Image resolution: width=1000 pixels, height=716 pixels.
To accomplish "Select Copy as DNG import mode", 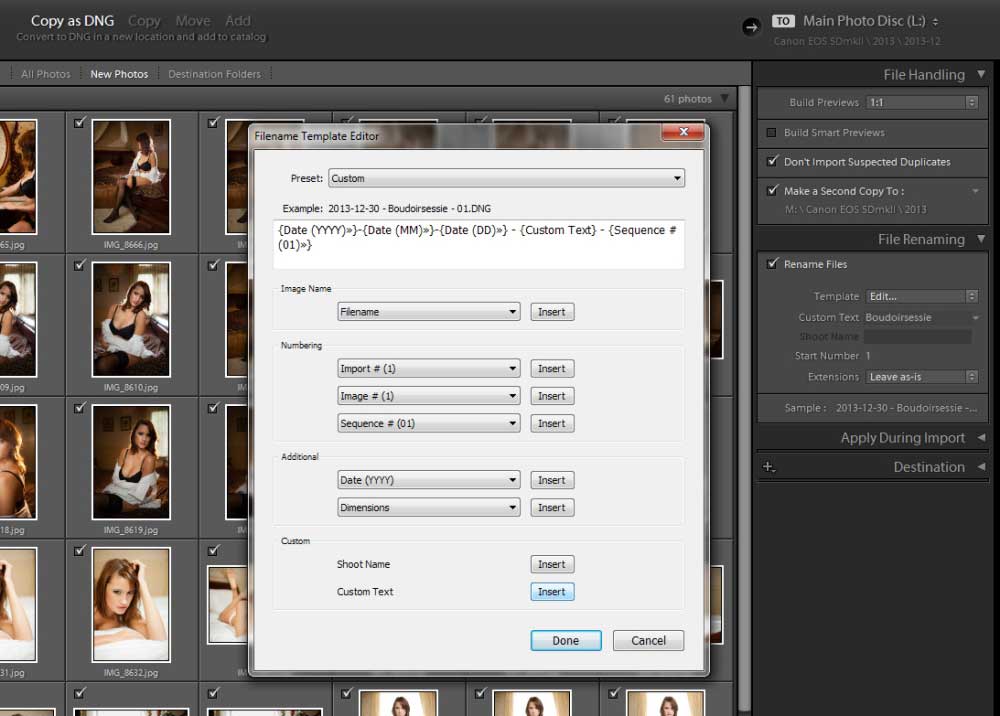I will click(72, 21).
